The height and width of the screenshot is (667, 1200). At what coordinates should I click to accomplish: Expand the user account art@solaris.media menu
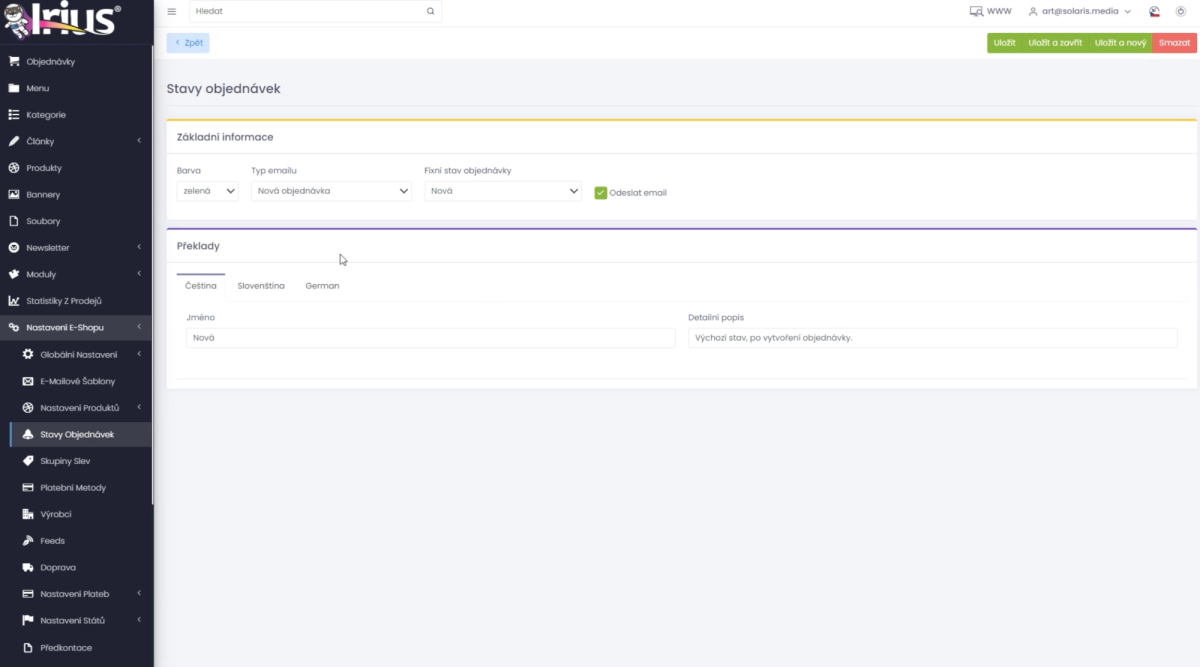coord(1080,12)
